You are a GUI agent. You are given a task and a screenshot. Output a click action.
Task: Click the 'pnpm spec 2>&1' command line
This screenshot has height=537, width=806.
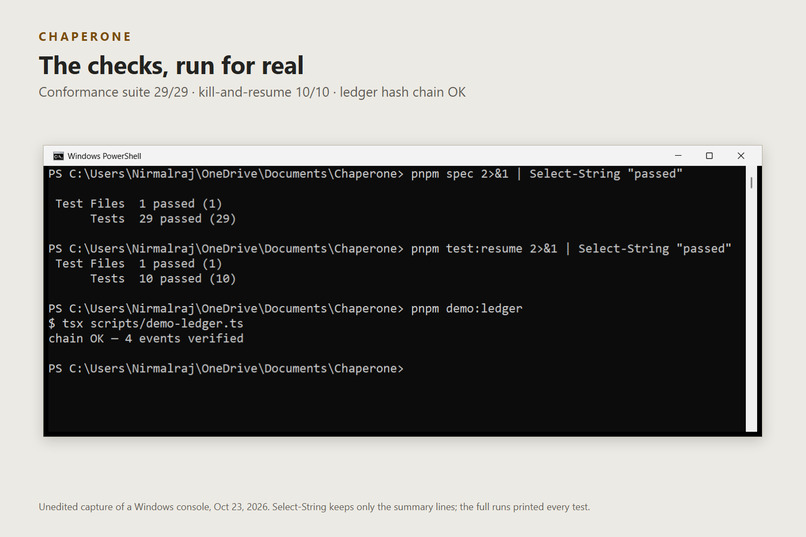click(365, 174)
